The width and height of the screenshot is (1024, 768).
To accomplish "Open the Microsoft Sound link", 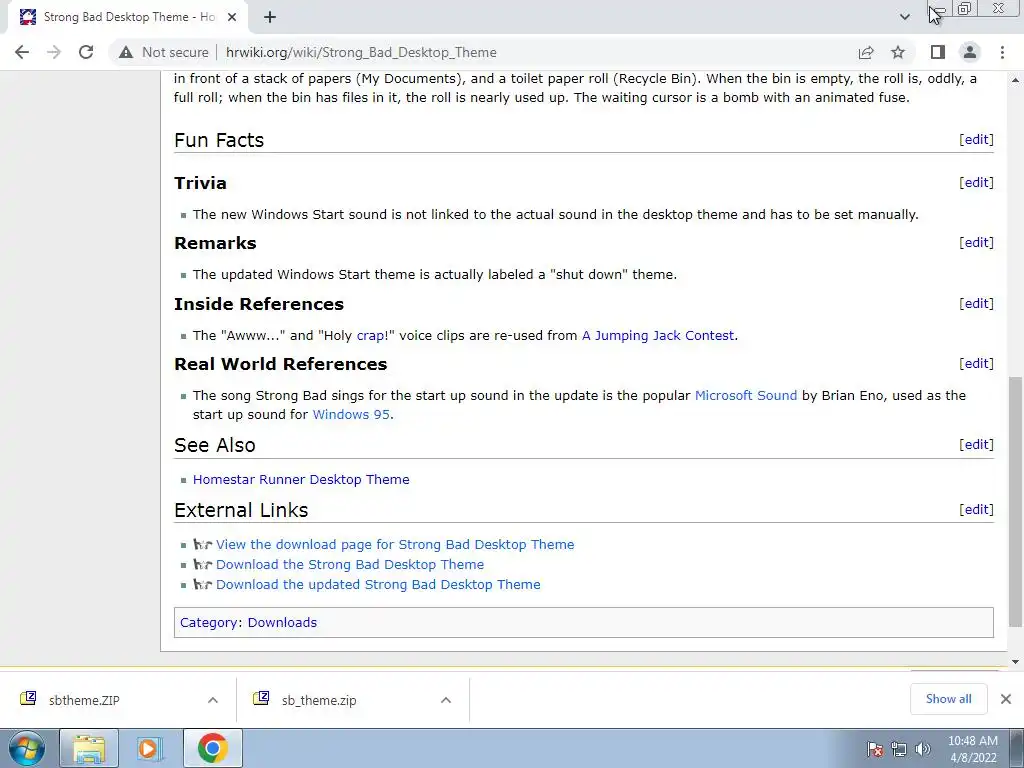I will [x=746, y=396].
